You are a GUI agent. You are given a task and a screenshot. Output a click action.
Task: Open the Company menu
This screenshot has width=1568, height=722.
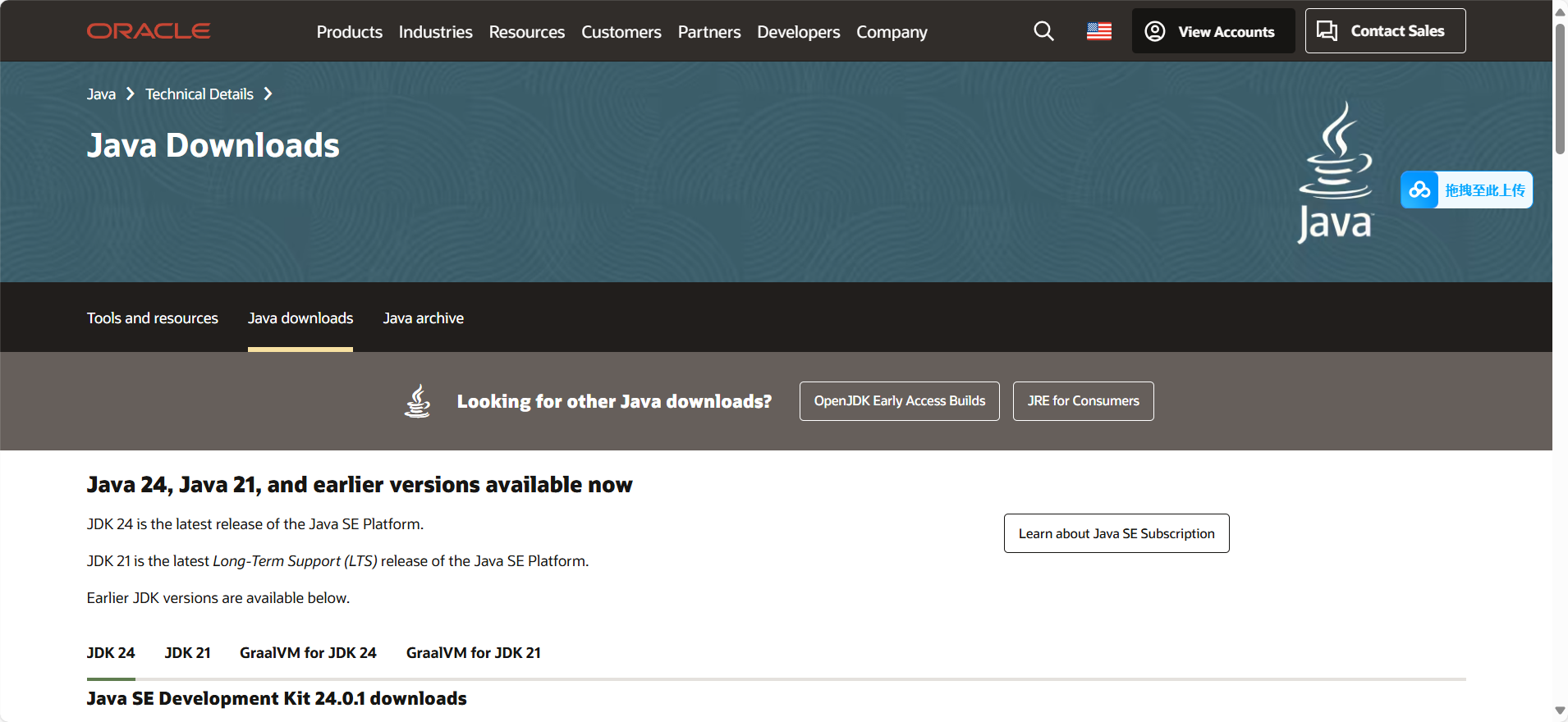892,32
